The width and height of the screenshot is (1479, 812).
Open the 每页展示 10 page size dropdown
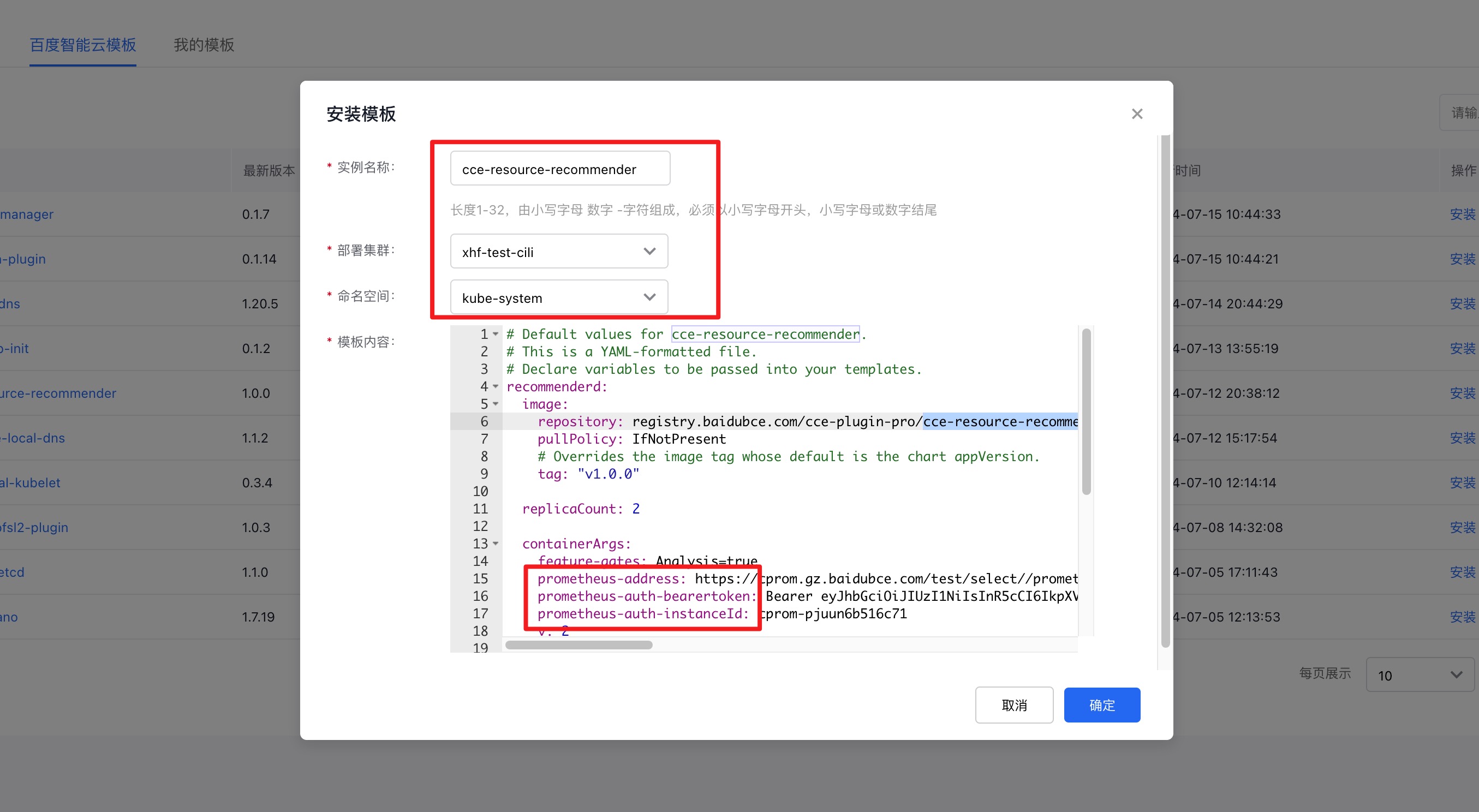tap(1420, 674)
